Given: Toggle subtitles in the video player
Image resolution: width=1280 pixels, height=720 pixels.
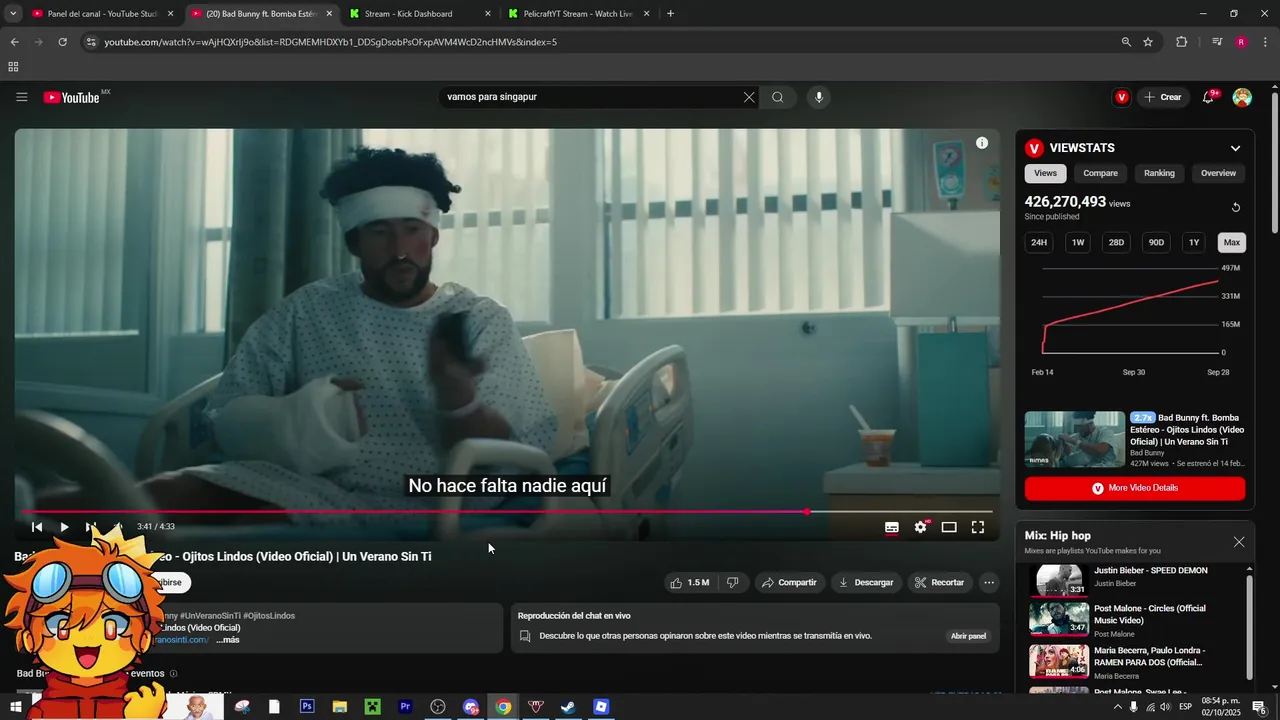Looking at the screenshot, I should pos(892,527).
